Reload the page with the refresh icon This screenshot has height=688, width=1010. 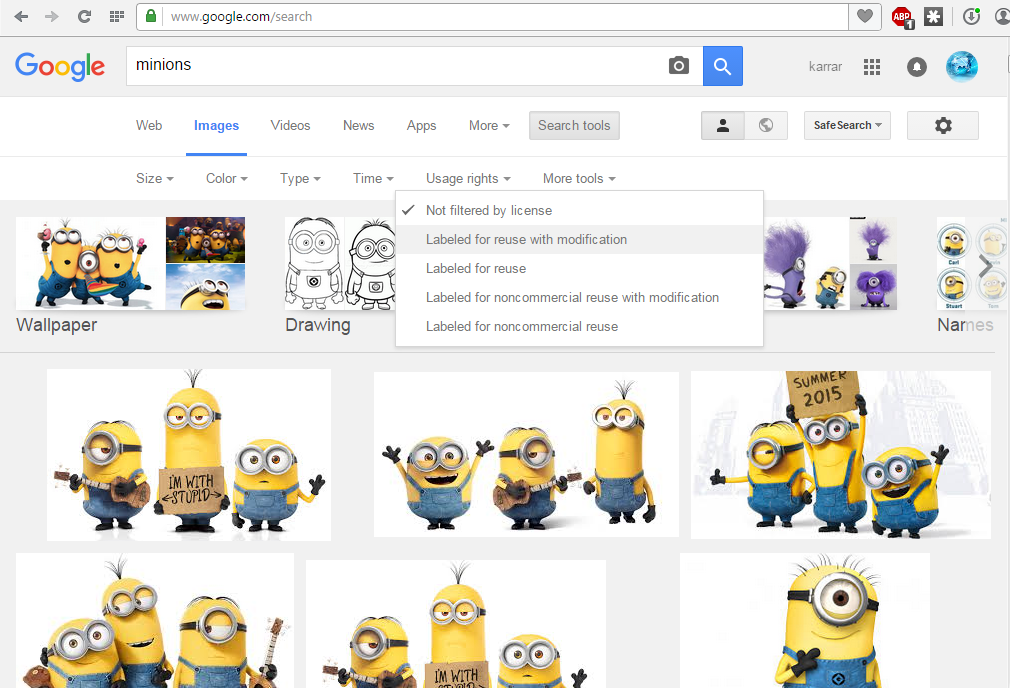point(84,16)
